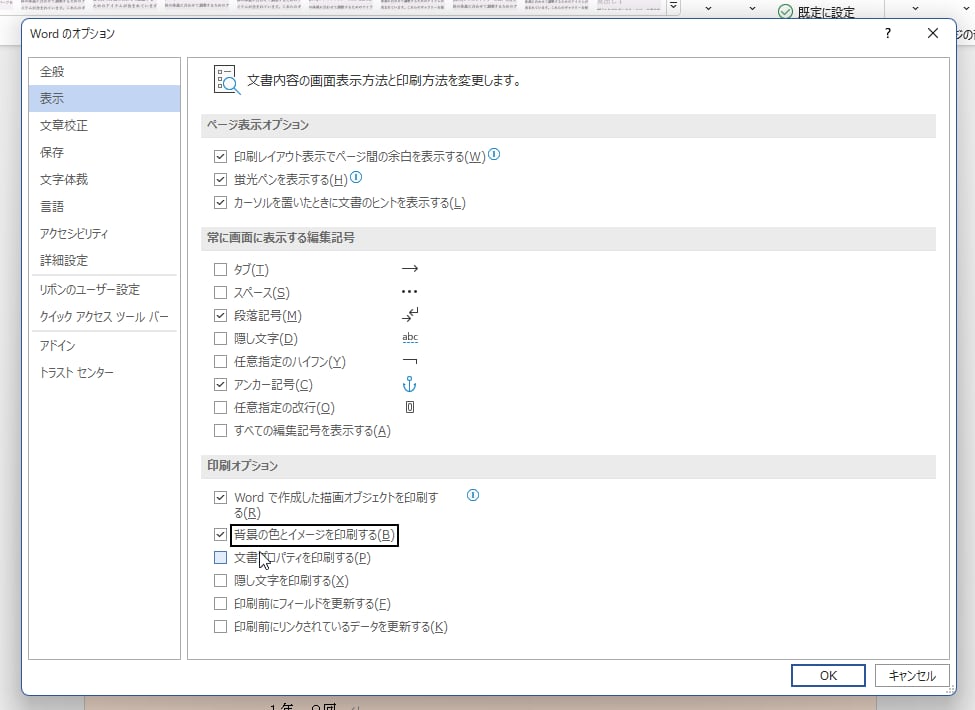Expand styles gallery in Word ribbon behind dialog

(x=673, y=7)
